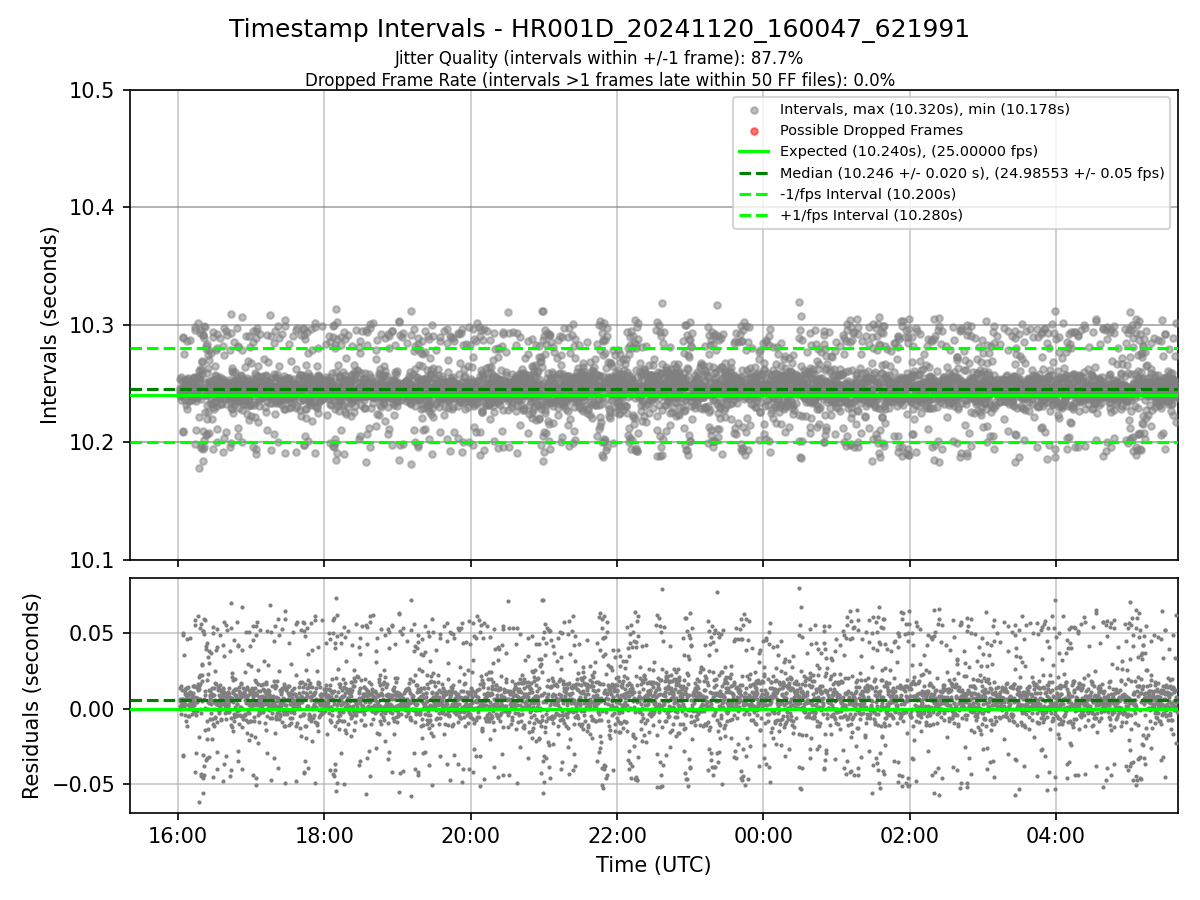The image size is (1200, 900).
Task: Select the 'Jitter Quality' subtitle line showing 87.7%
Action: [599, 58]
